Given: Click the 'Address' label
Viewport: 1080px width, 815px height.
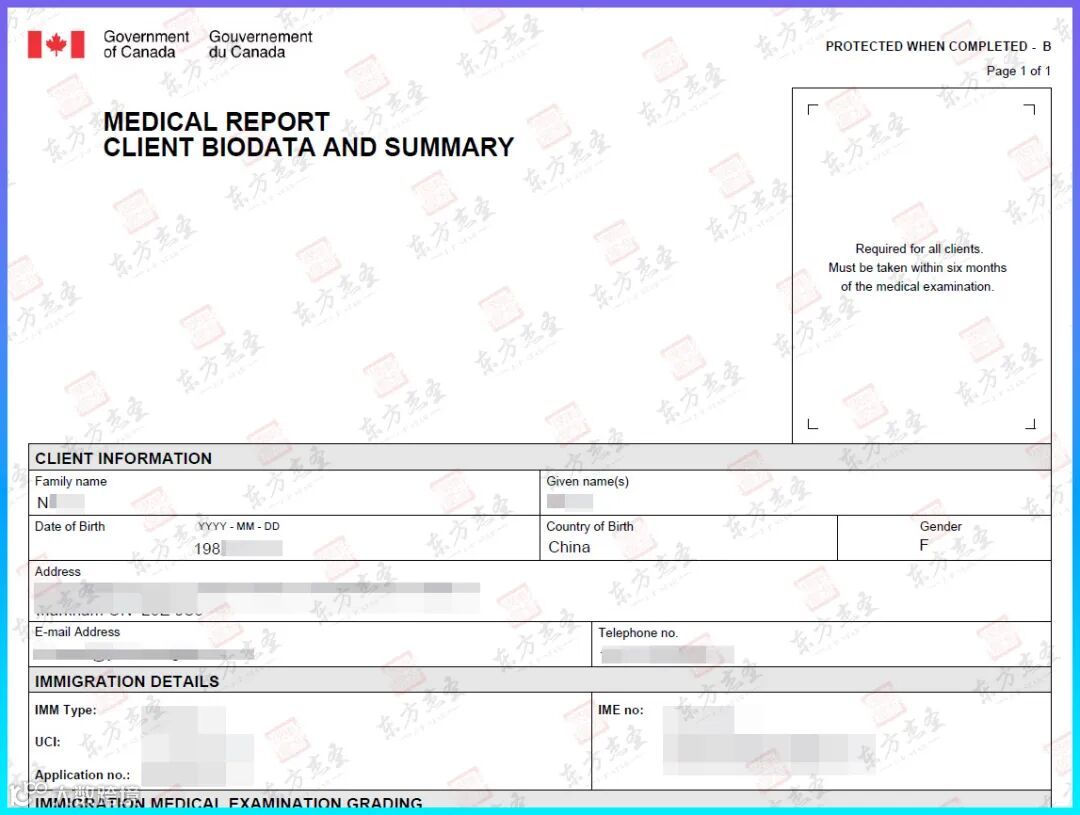Looking at the screenshot, I should (x=58, y=572).
